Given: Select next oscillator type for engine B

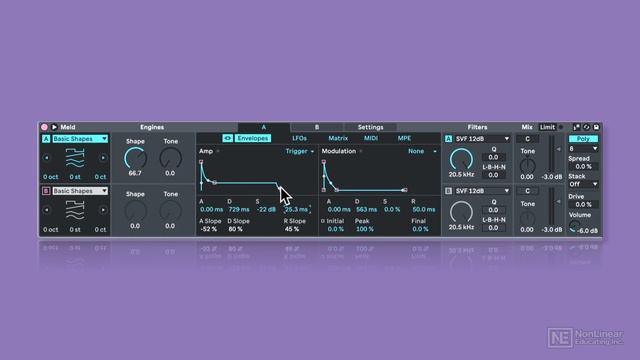Looking at the screenshot, I should (x=103, y=210).
